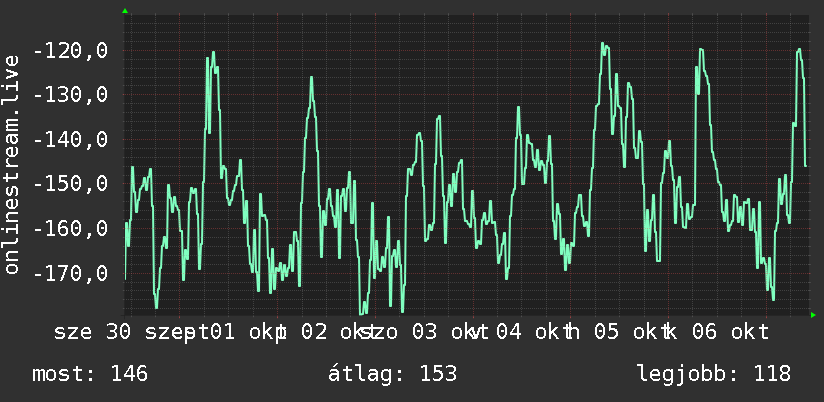This screenshot has width=824, height=402.
Task: Select the onlinestream.live vertical axis title
Action: click(11, 164)
